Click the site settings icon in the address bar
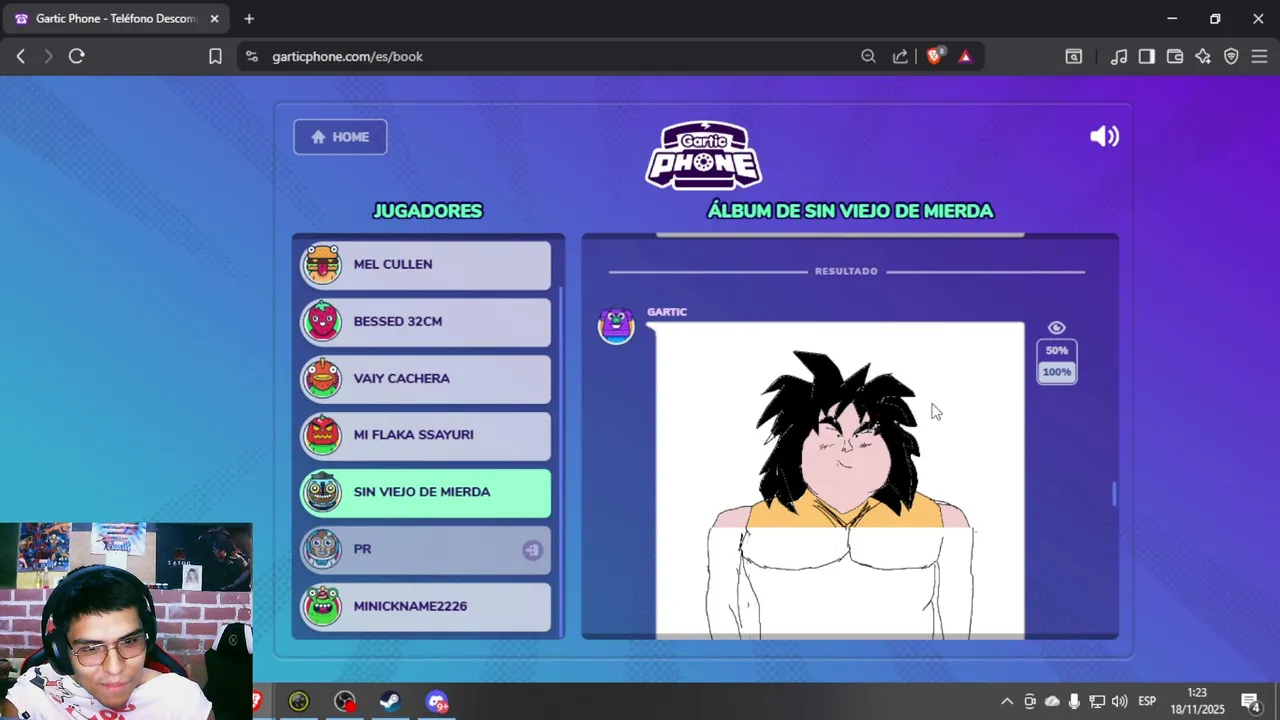The height and width of the screenshot is (720, 1280). 251,57
